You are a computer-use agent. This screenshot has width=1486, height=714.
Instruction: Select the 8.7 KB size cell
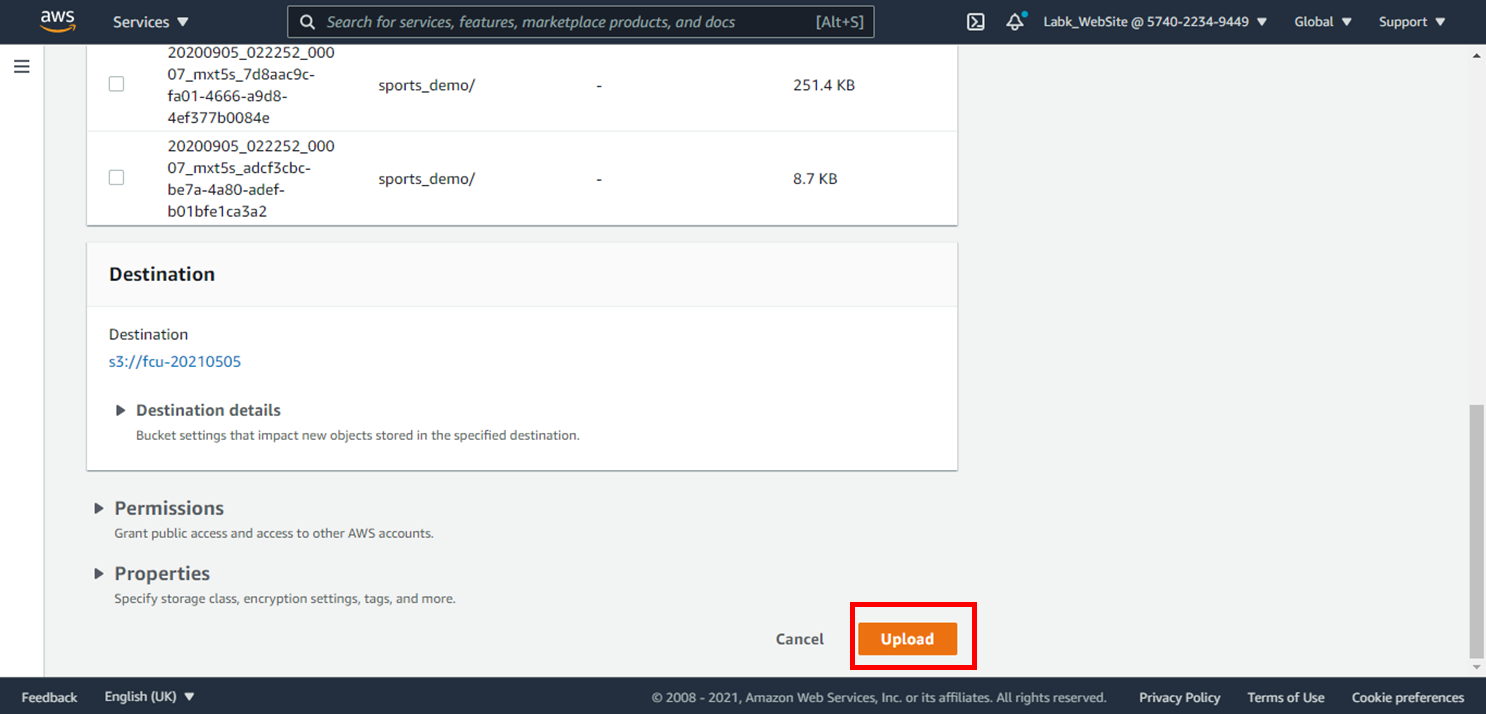(x=815, y=179)
